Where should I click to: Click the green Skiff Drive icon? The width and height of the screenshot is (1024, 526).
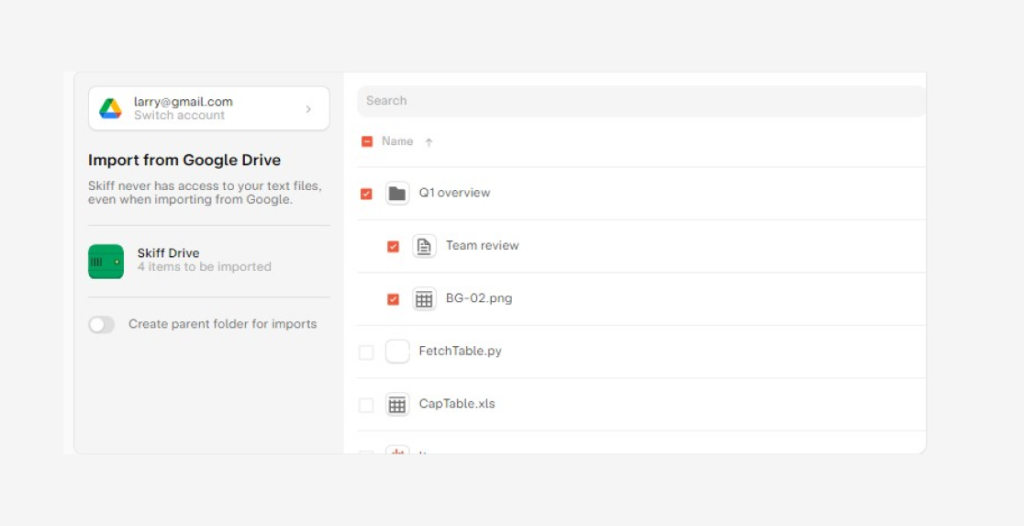106,261
